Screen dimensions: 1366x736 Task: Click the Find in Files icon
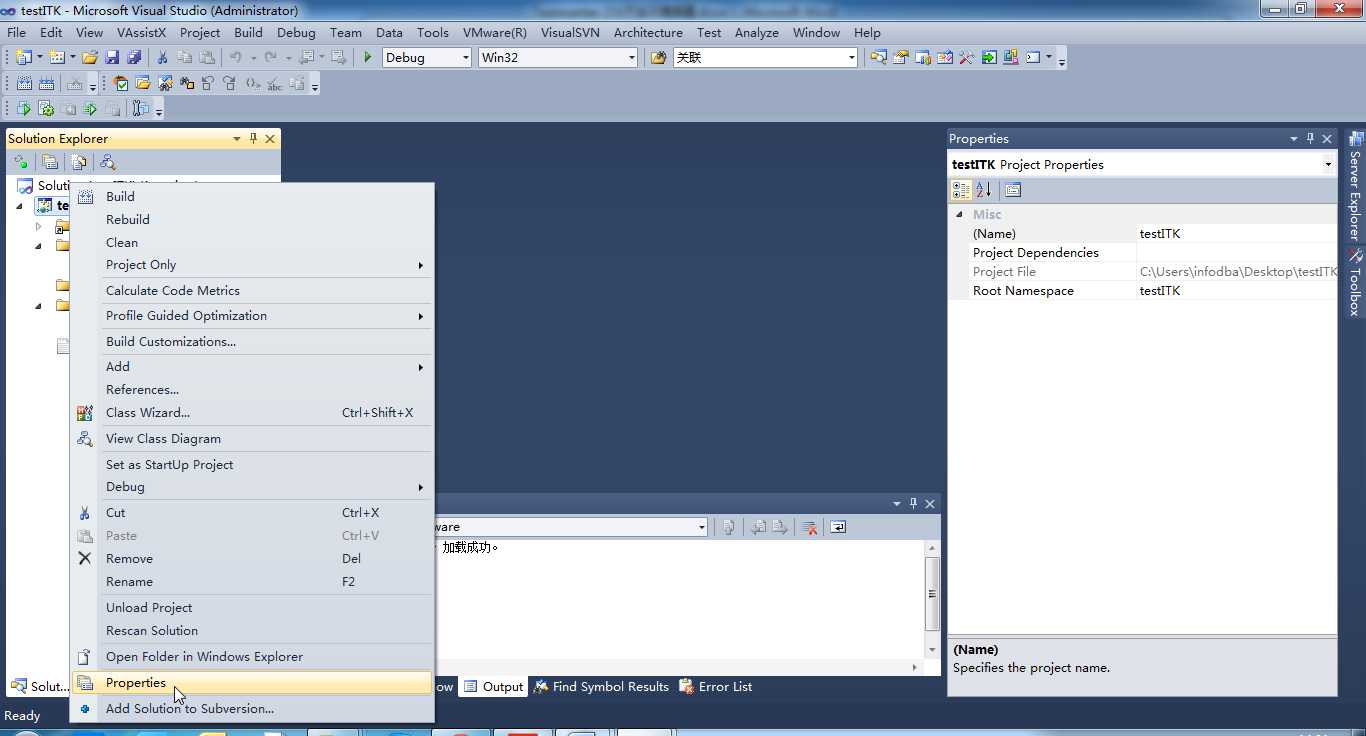point(659,58)
